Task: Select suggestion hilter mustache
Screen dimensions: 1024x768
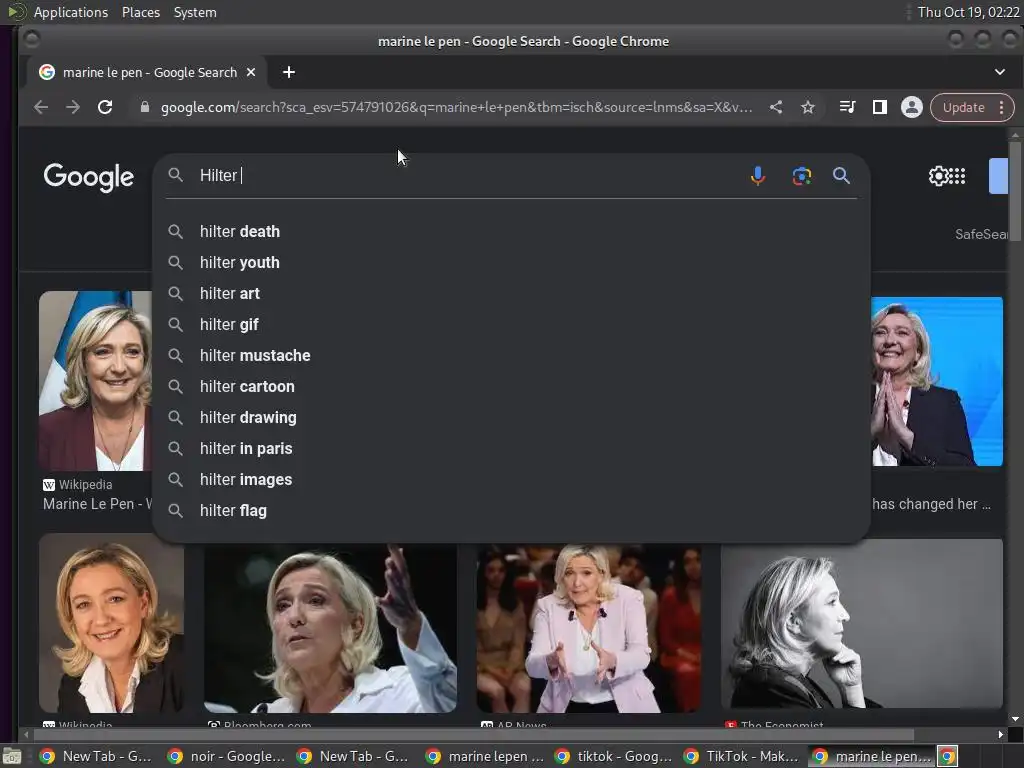Action: (512, 355)
